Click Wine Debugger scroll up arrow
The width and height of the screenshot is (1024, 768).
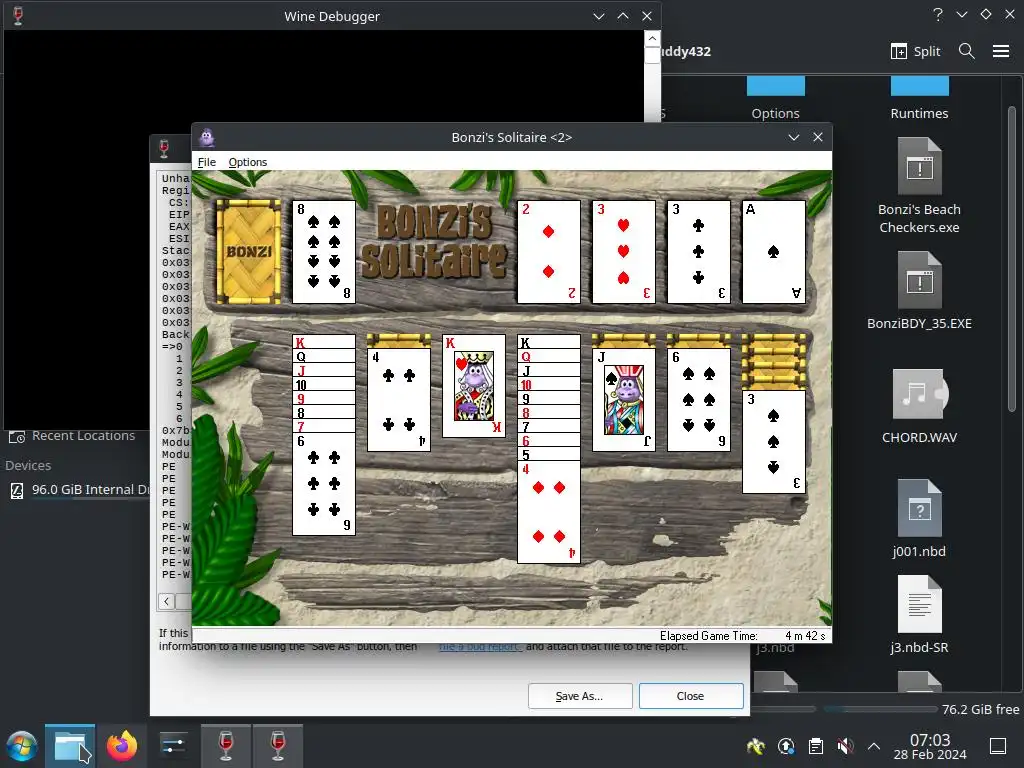652,39
